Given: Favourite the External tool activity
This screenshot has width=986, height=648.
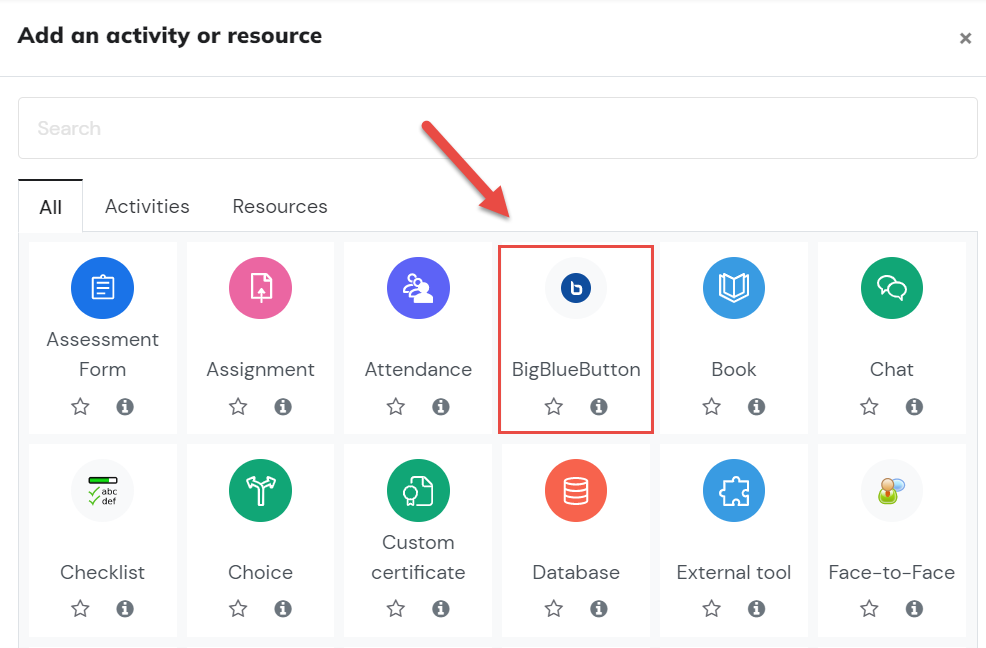Looking at the screenshot, I should point(711,608).
